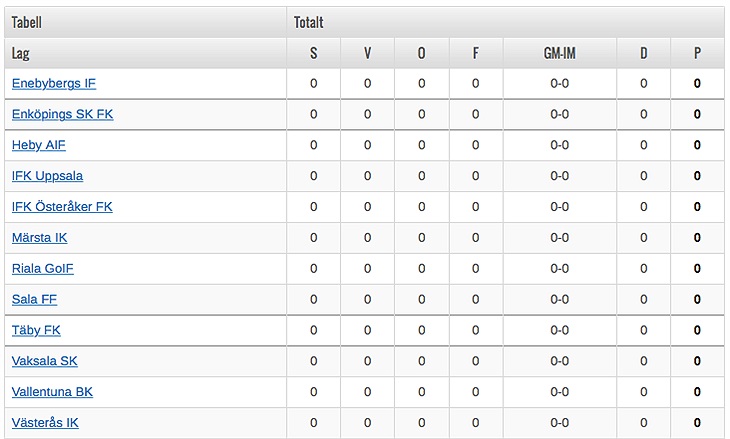730x439 pixels.
Task: Open the Enebybergs IF team link
Action: pyautogui.click(x=53, y=84)
